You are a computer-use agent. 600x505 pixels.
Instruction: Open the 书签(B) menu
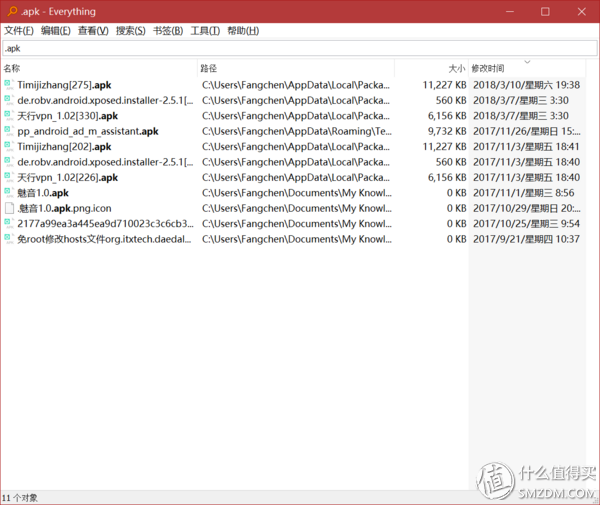168,31
